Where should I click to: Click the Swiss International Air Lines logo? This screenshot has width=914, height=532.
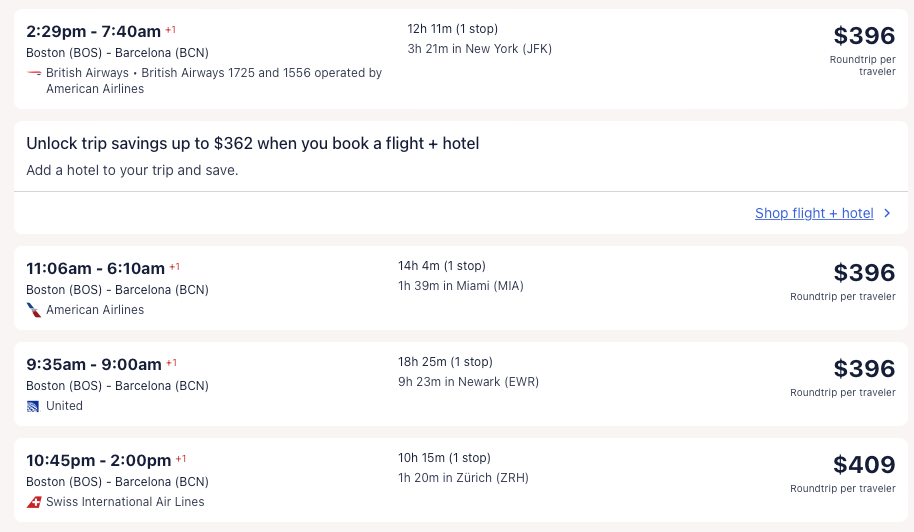coord(34,502)
